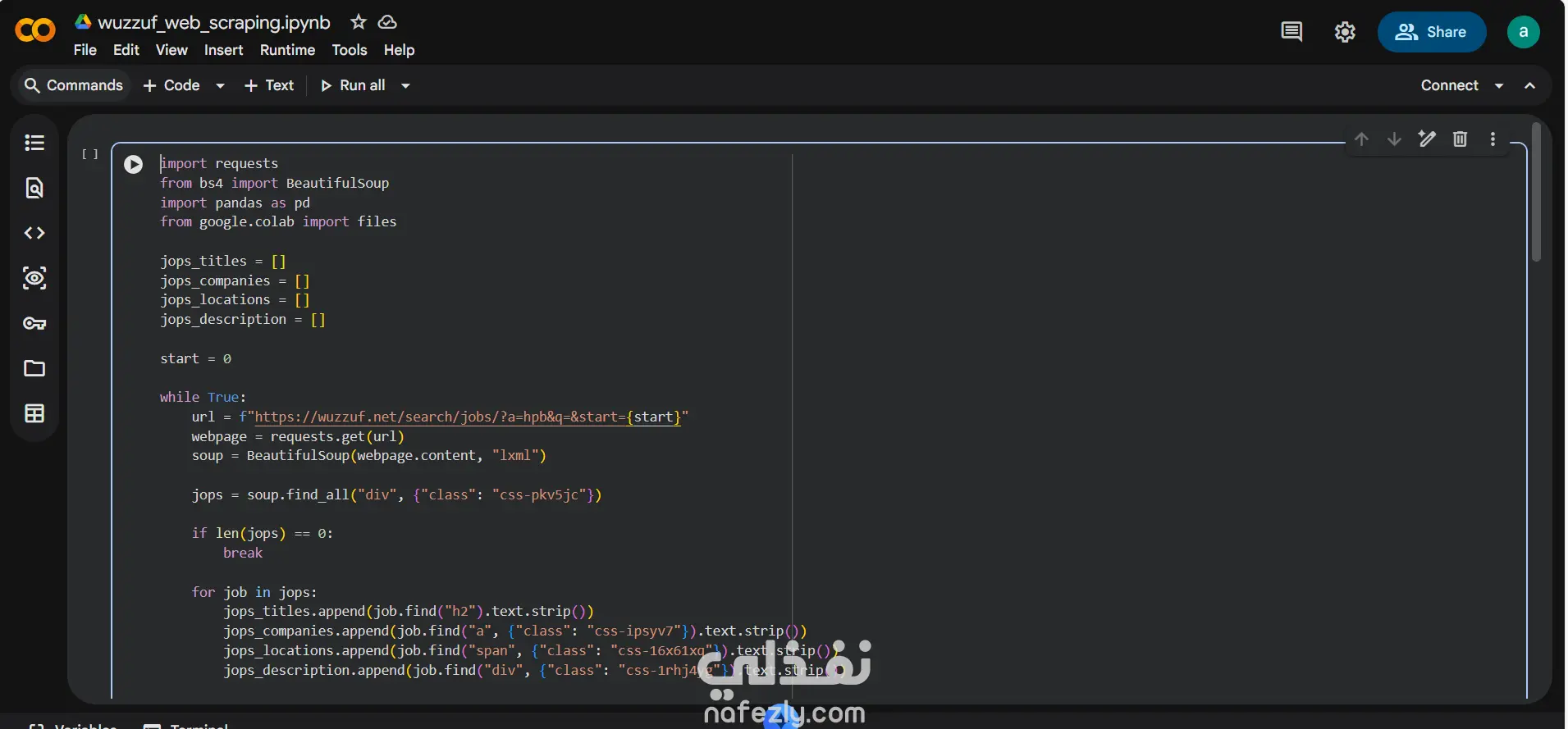Click the edit pencil sparkle icon
This screenshot has height=729, width=1568.
click(x=1427, y=139)
